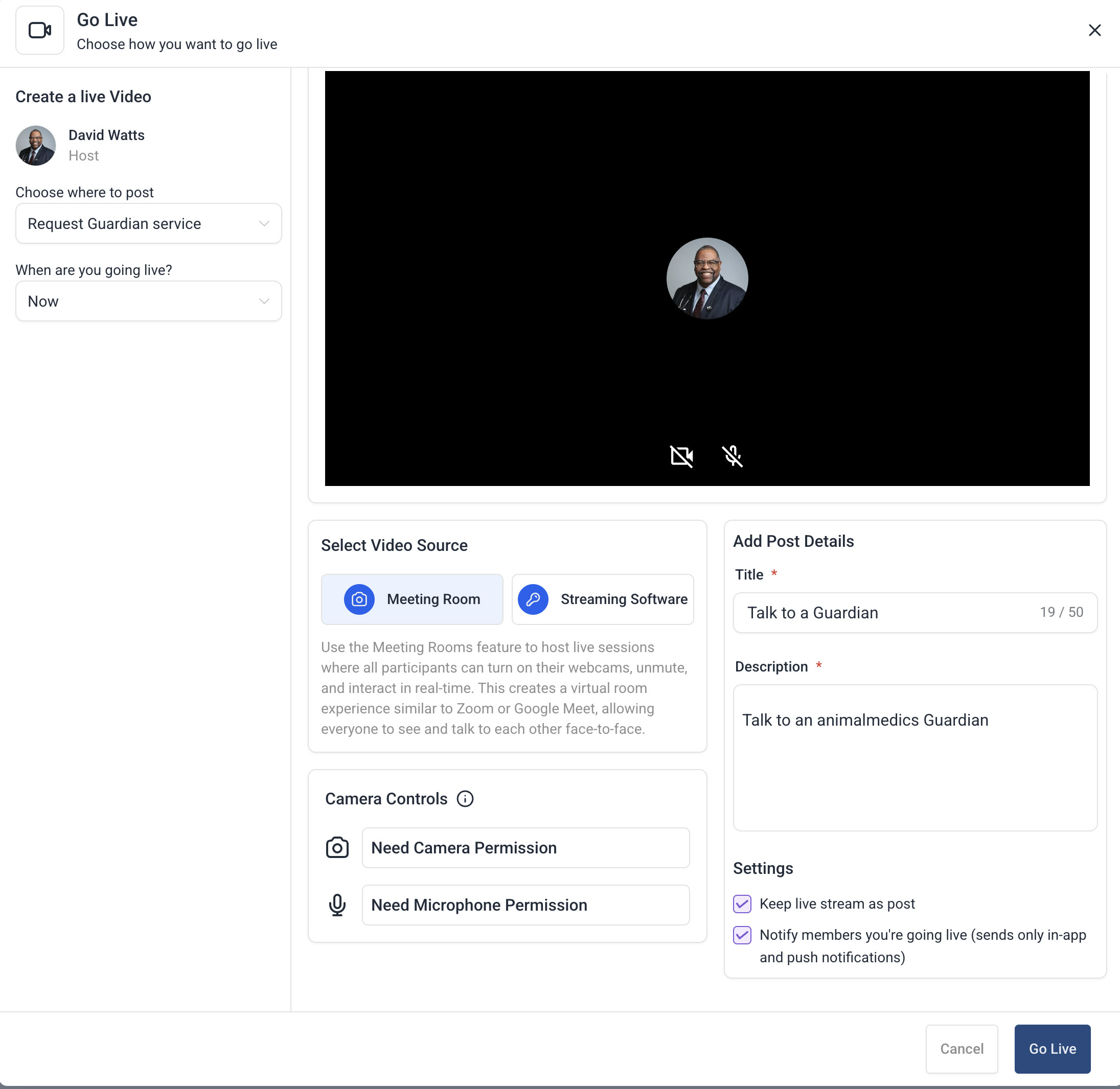Uncheck Keep live stream as post
The height and width of the screenshot is (1089, 1120).
(x=742, y=903)
